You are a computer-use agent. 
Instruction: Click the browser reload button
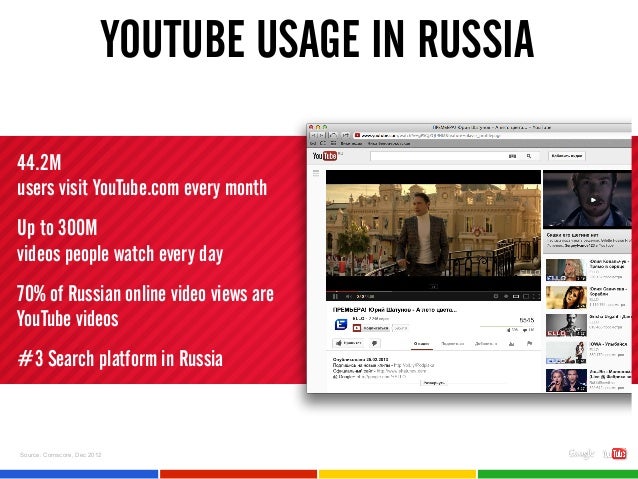pos(333,135)
